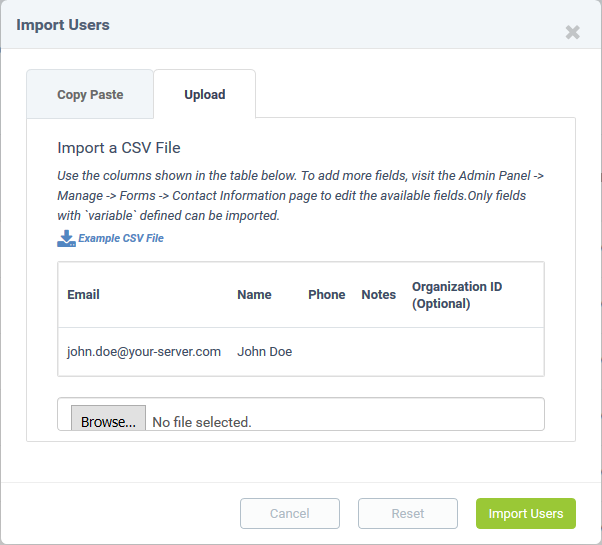Click the Email column header
This screenshot has height=545, width=602.
[x=83, y=295]
